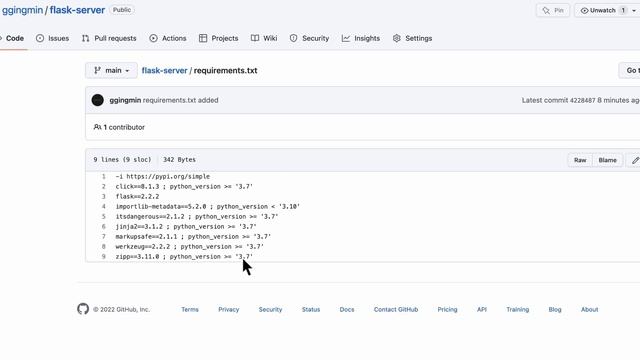Image resolution: width=640 pixels, height=360 pixels.
Task: Click the flask-server breadcrumb link
Action: click(x=164, y=71)
